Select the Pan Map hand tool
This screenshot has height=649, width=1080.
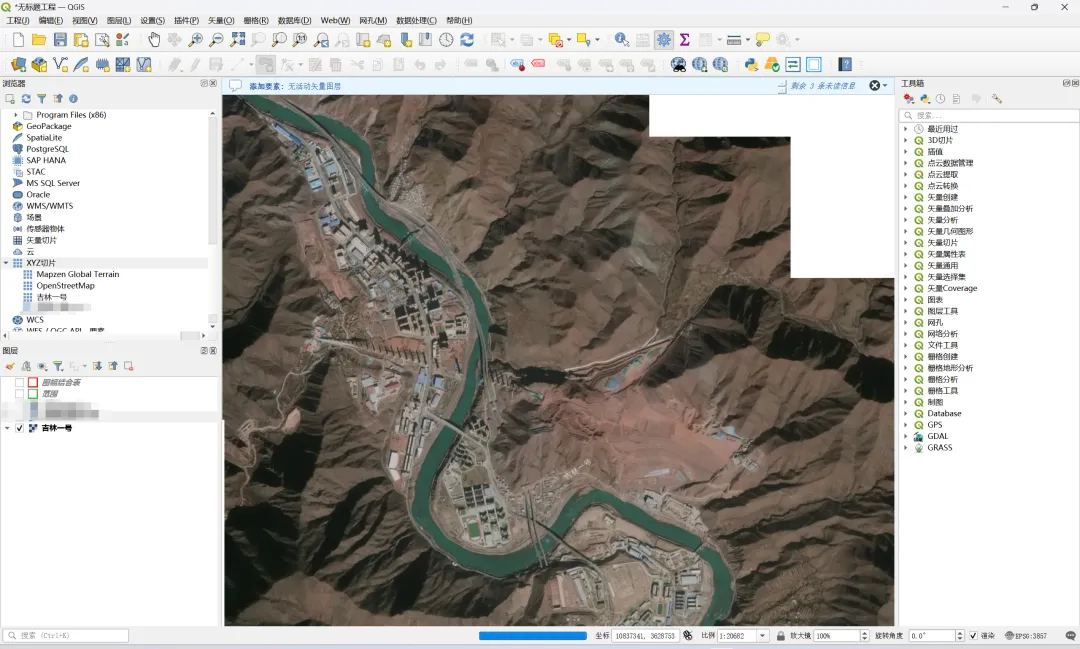154,40
